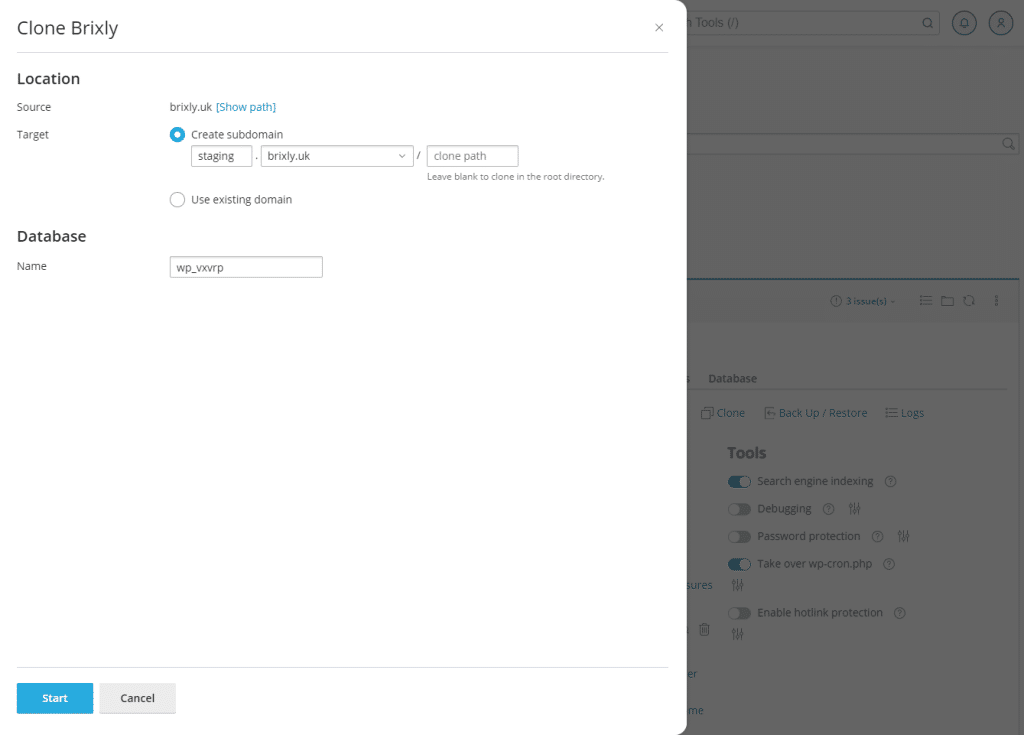Edit the wp_vxvrp database name field
1024x735 pixels.
tap(246, 267)
